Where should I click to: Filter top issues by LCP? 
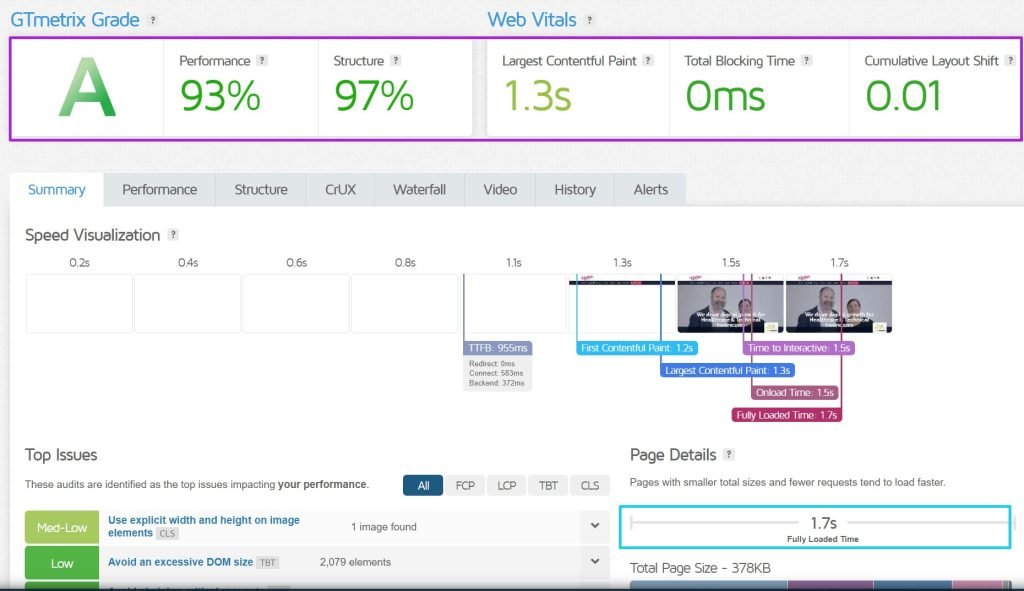(506, 485)
